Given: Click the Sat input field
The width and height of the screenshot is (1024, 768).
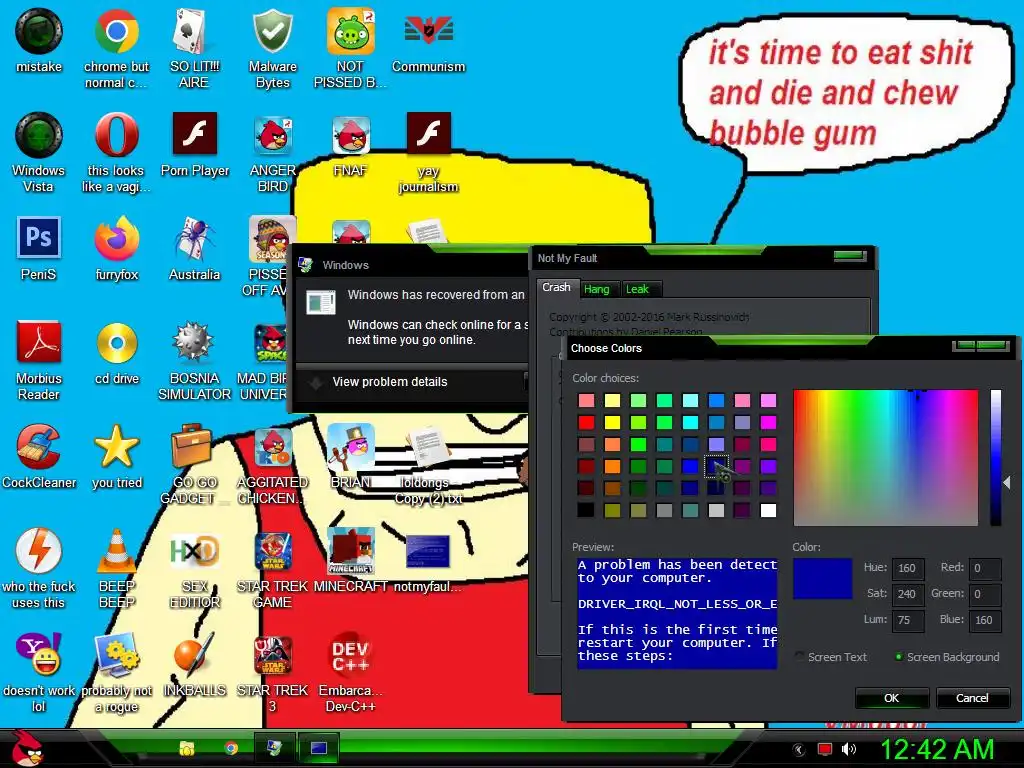Looking at the screenshot, I should click(907, 594).
